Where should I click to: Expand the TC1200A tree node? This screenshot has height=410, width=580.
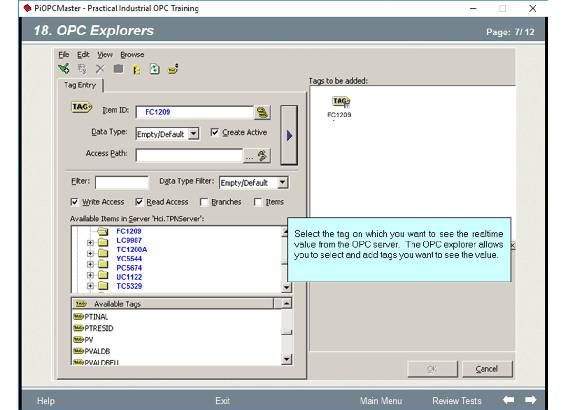[x=90, y=253]
